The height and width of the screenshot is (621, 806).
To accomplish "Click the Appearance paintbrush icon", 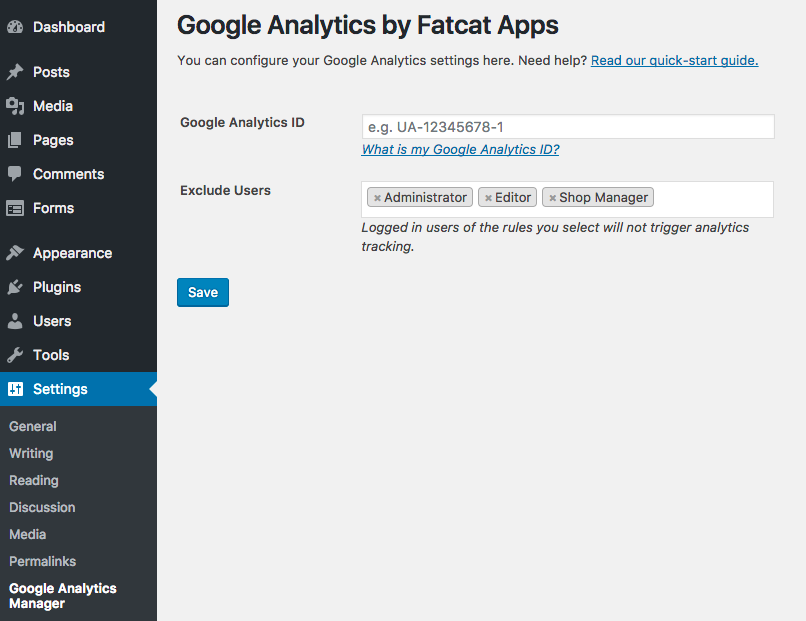I will (x=15, y=253).
